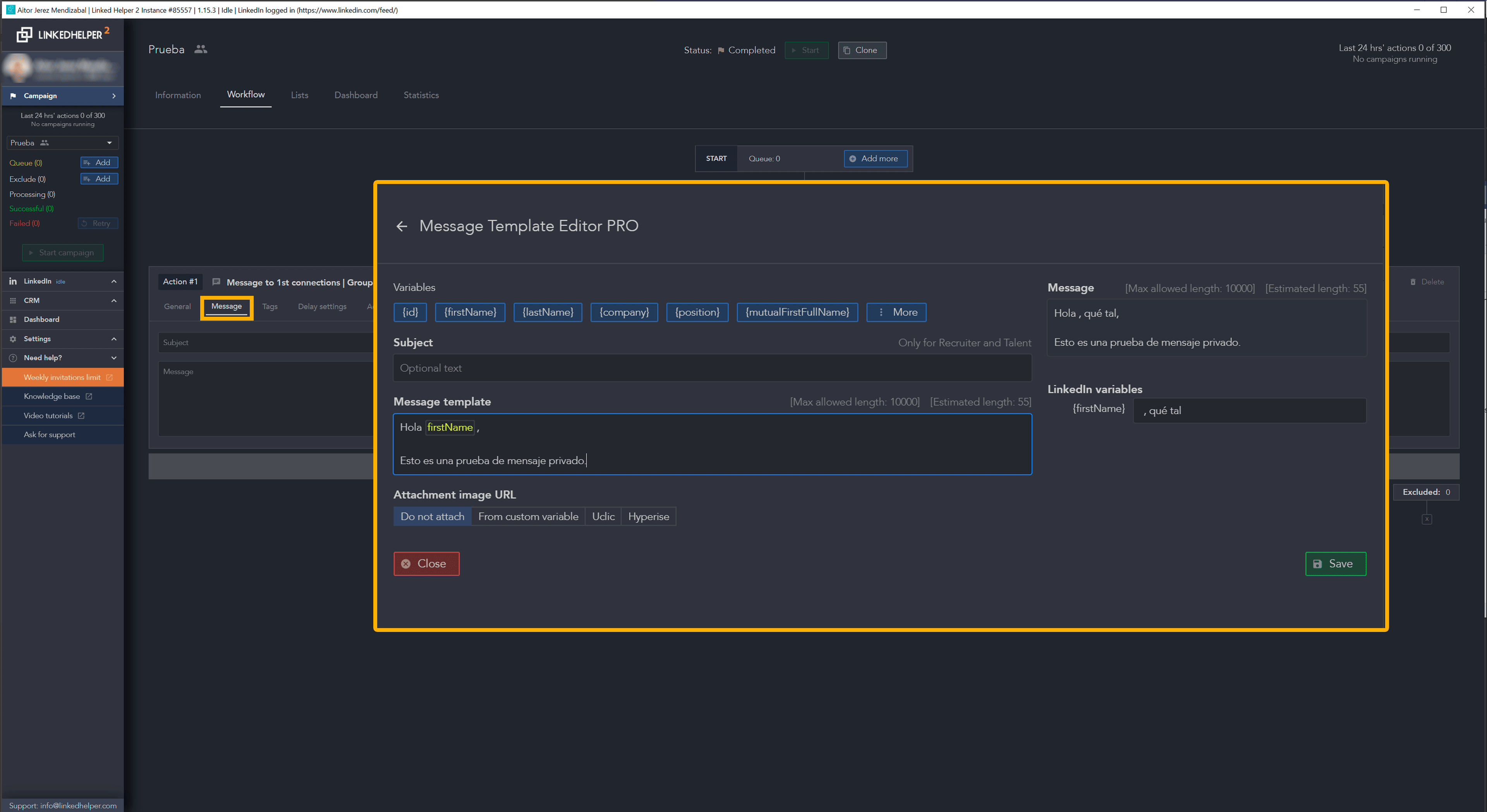The height and width of the screenshot is (812, 1487).
Task: Click the Need help question mark icon
Action: click(x=13, y=358)
